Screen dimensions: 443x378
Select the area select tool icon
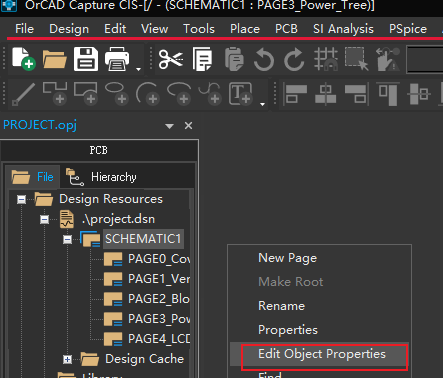click(x=357, y=59)
